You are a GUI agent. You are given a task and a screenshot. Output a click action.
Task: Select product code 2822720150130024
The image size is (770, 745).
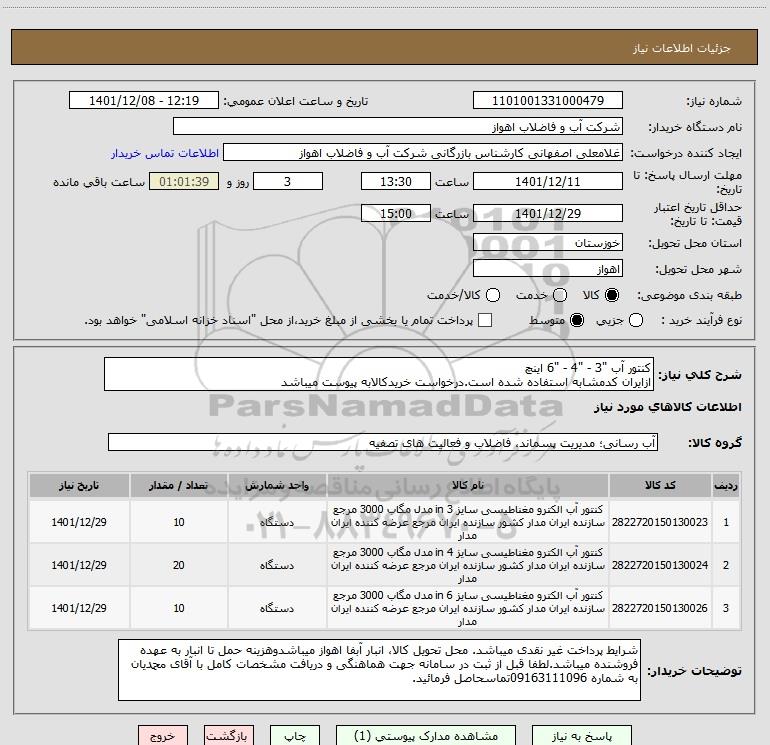pyautogui.click(x=660, y=565)
